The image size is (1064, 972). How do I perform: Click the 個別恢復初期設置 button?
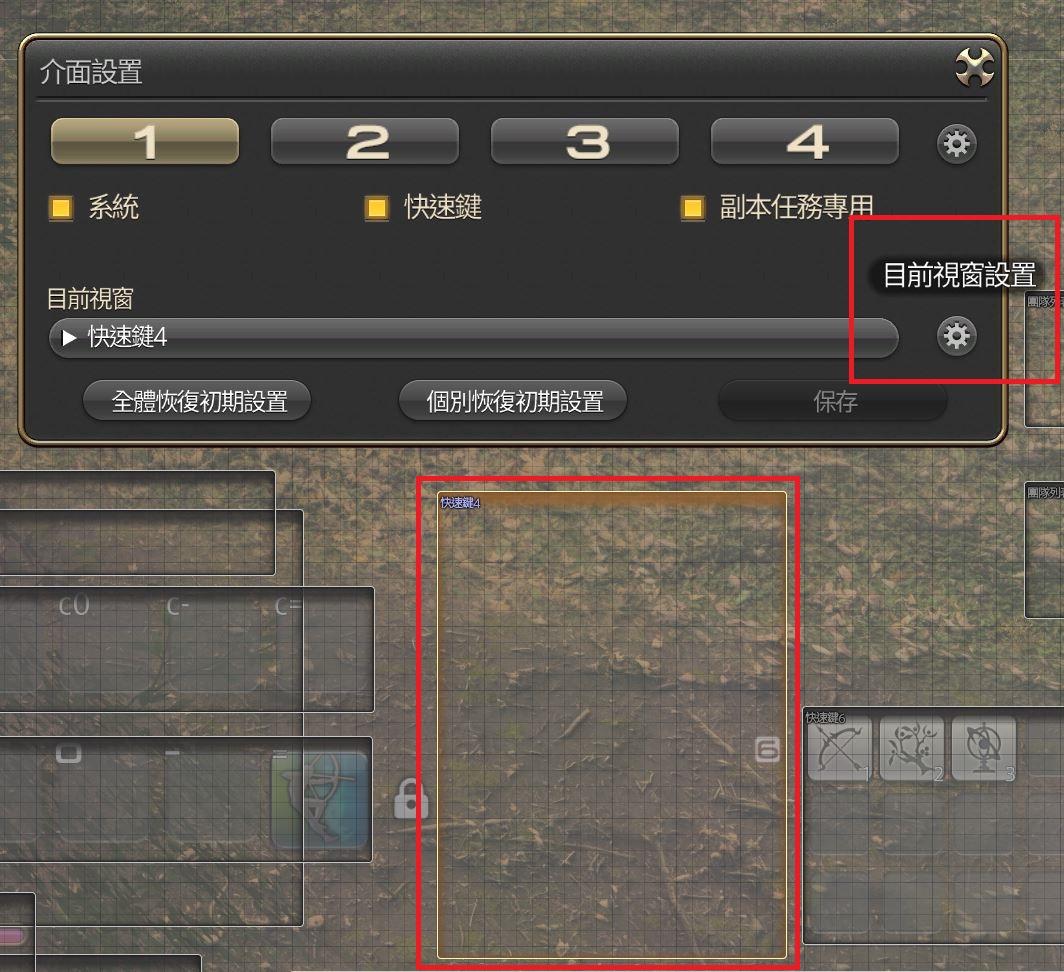click(513, 401)
